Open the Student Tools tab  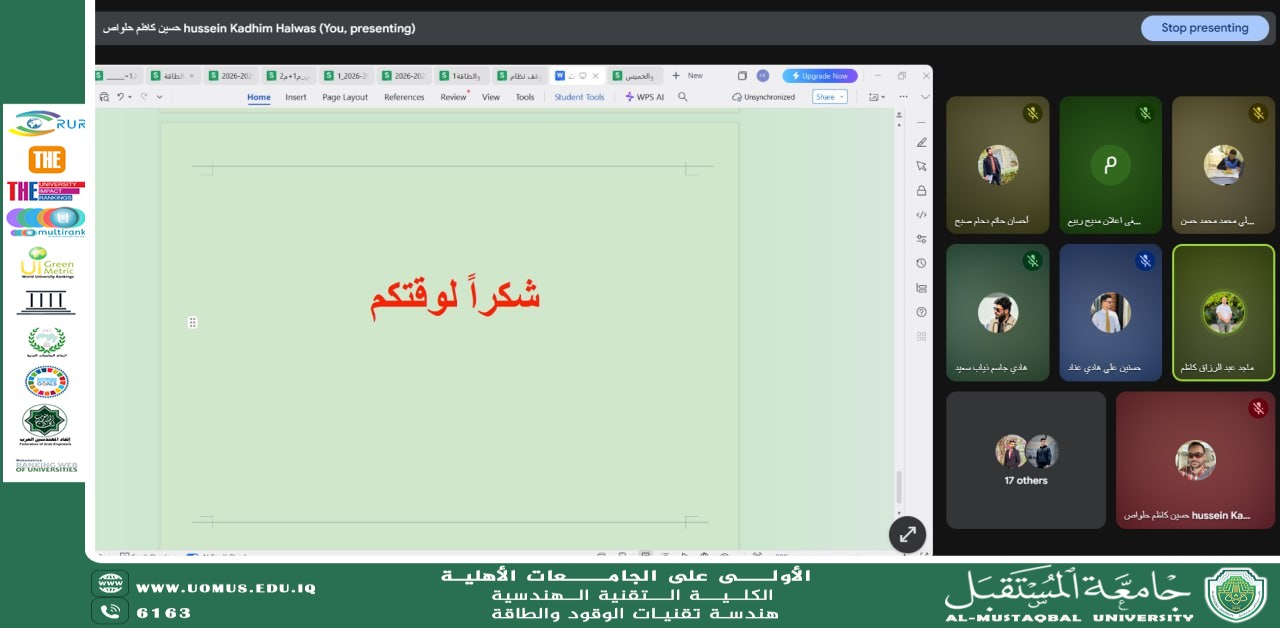pyautogui.click(x=579, y=97)
